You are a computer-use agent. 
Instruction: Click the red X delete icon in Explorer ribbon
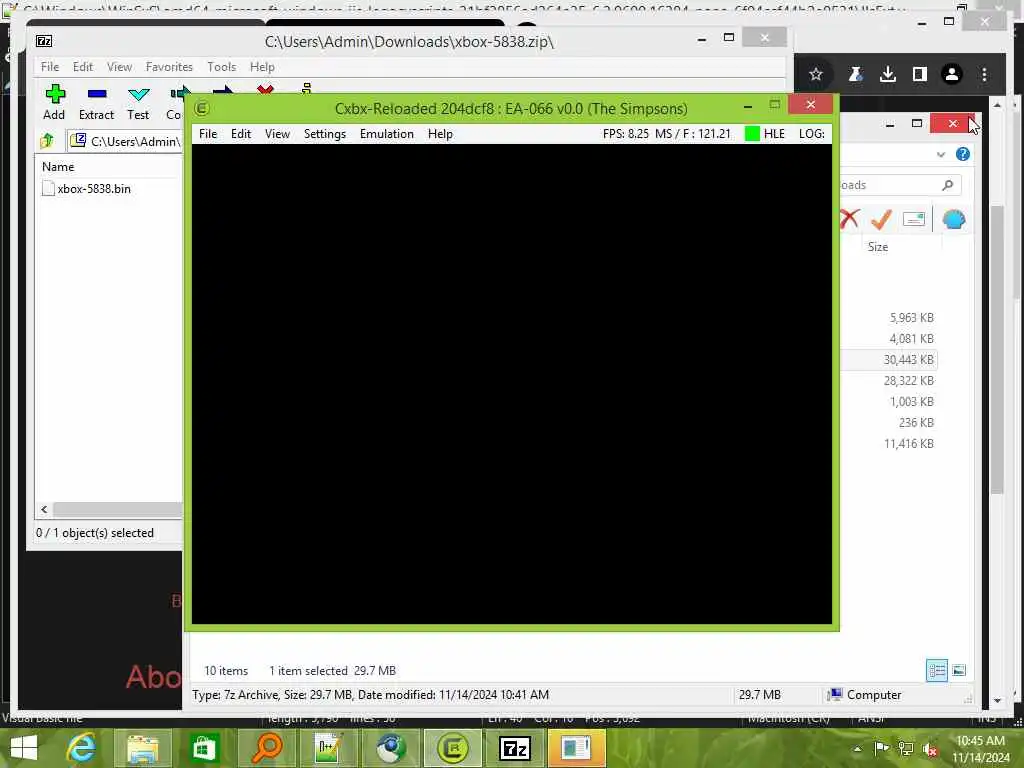pyautogui.click(x=849, y=219)
